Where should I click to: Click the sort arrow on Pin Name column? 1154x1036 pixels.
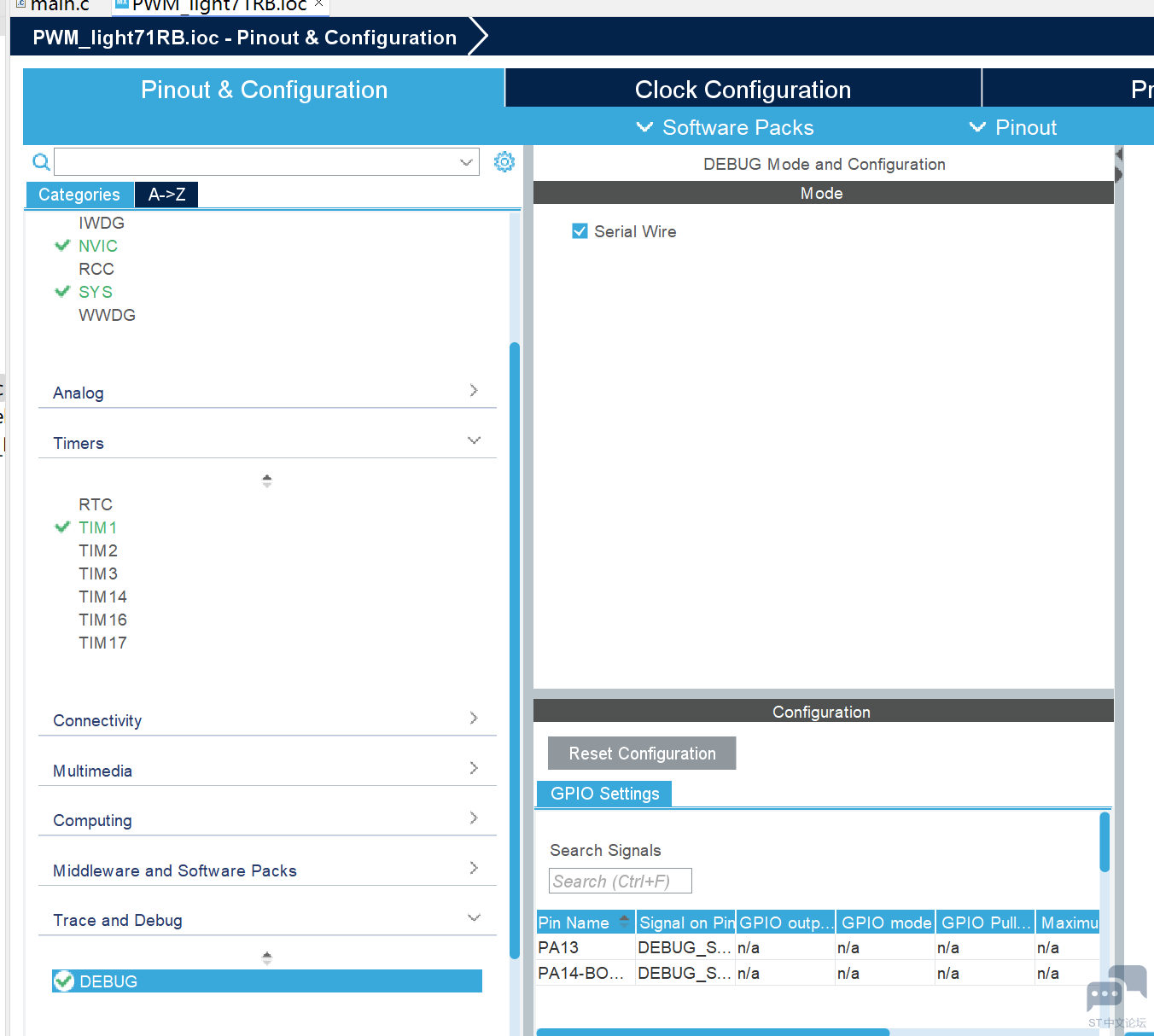pyautogui.click(x=624, y=922)
